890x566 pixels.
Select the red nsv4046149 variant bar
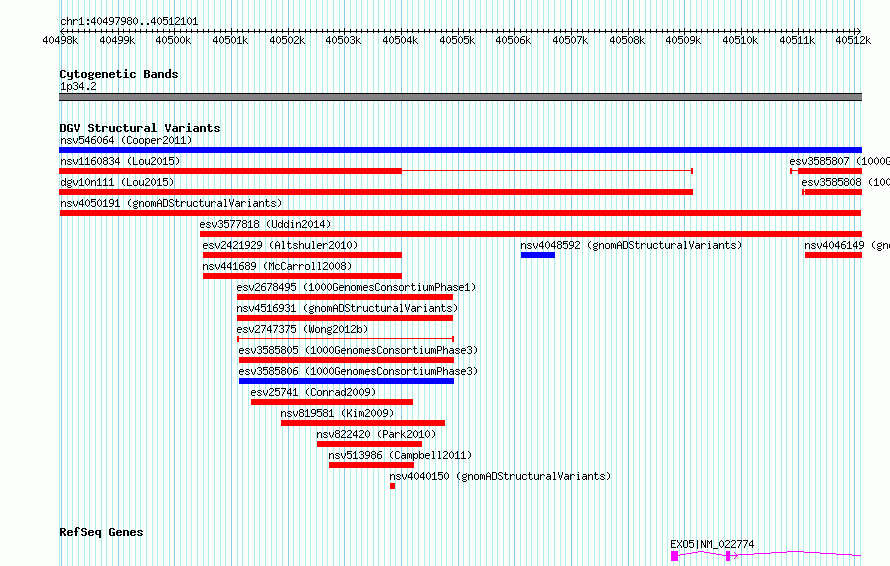(833, 255)
